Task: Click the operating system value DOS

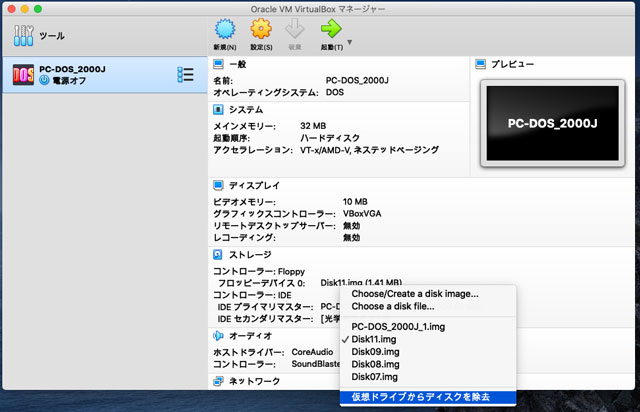Action: (335, 93)
